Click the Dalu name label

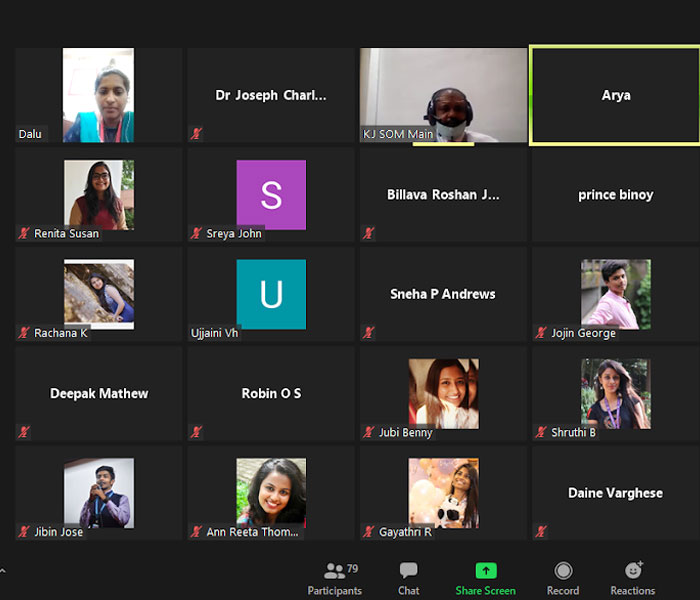(x=30, y=134)
